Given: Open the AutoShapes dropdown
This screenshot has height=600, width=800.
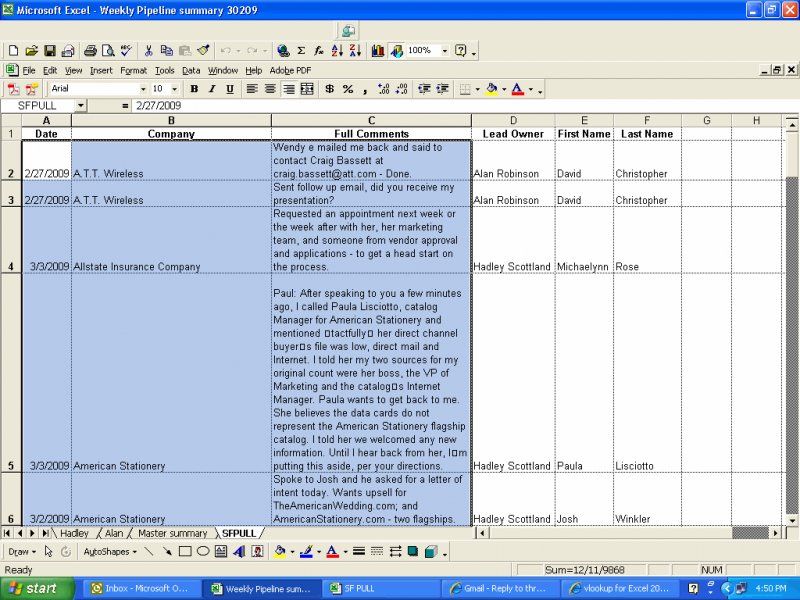Looking at the screenshot, I should coord(110,552).
